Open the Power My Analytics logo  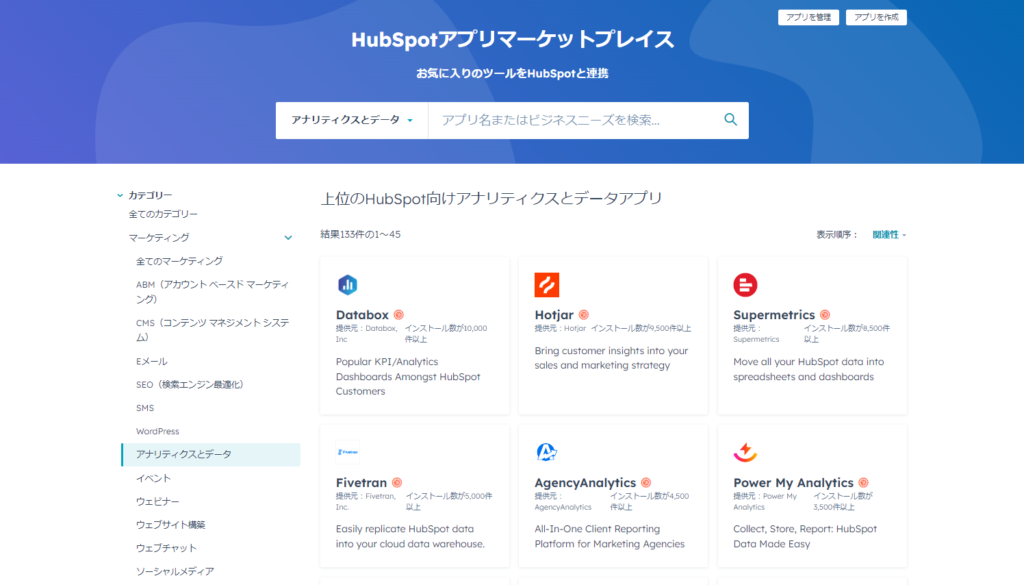point(745,452)
